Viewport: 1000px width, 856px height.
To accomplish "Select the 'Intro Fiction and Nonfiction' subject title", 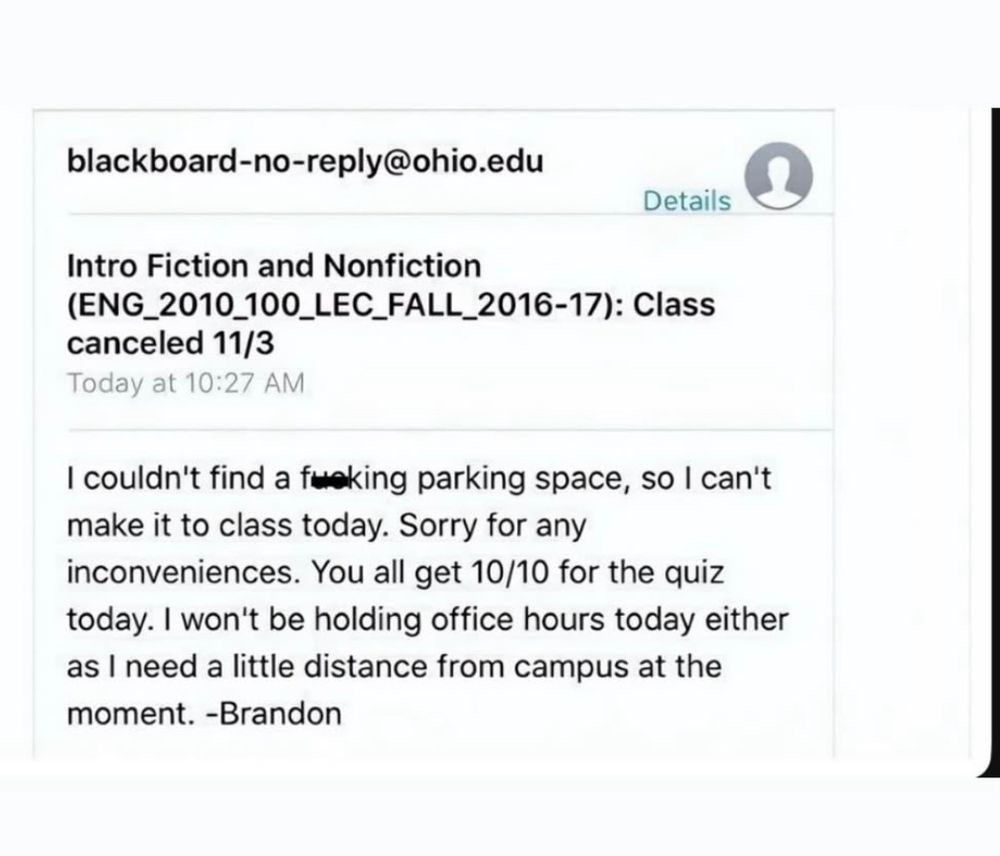I will (x=273, y=266).
